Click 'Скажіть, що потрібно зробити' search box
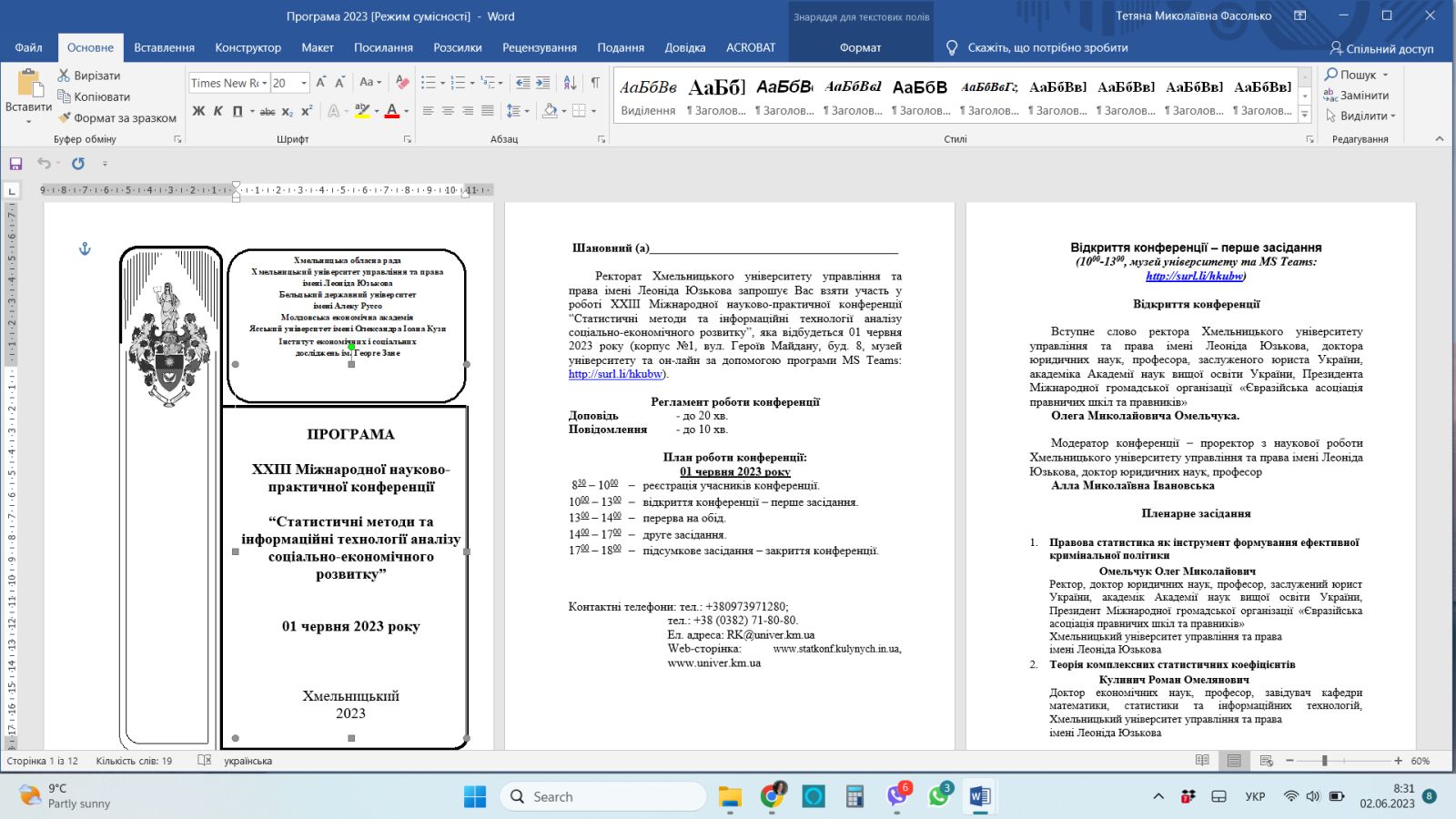Image resolution: width=1456 pixels, height=819 pixels. pyautogui.click(x=1046, y=47)
